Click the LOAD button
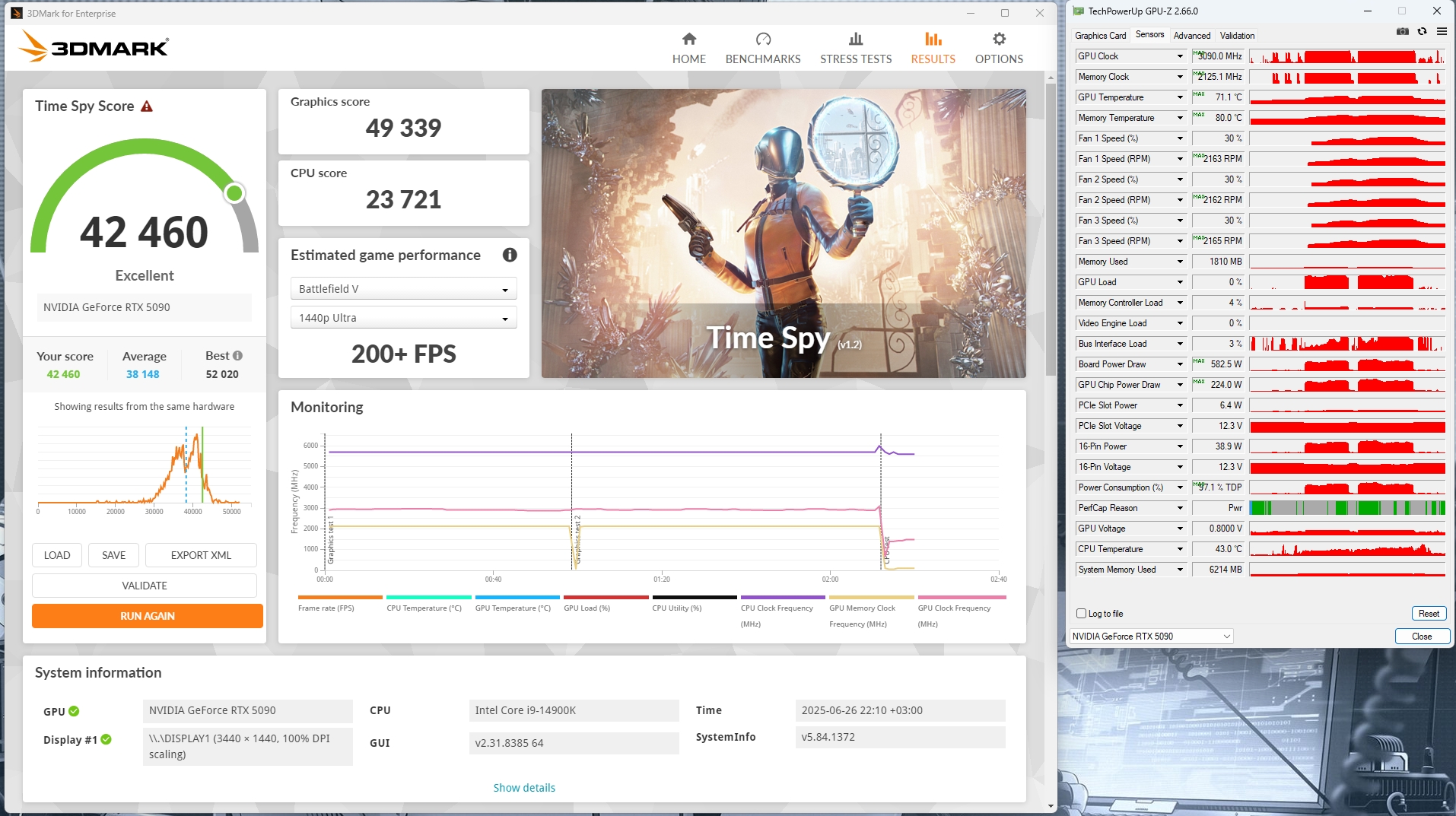 pyautogui.click(x=57, y=556)
